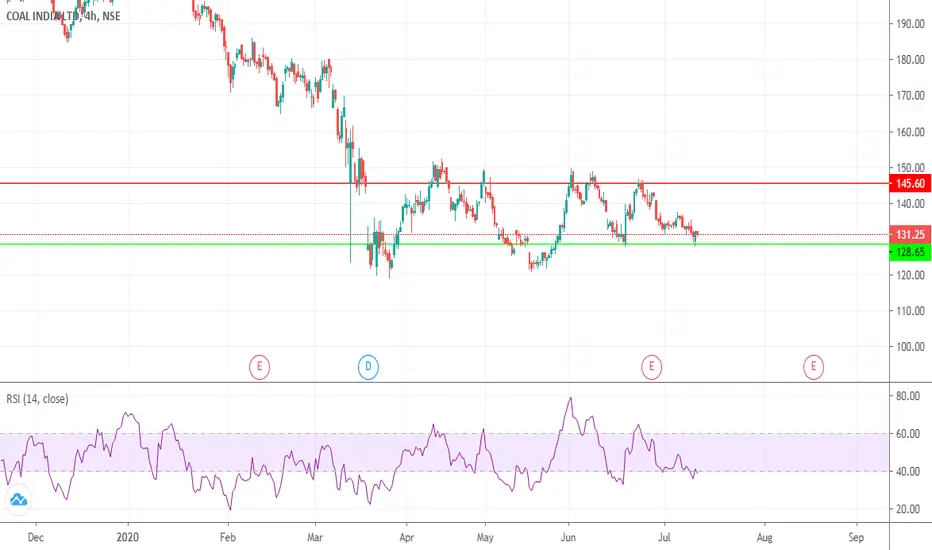Viewport: 932px width, 550px height.
Task: Click the 2020 time axis label
Action: click(128, 538)
